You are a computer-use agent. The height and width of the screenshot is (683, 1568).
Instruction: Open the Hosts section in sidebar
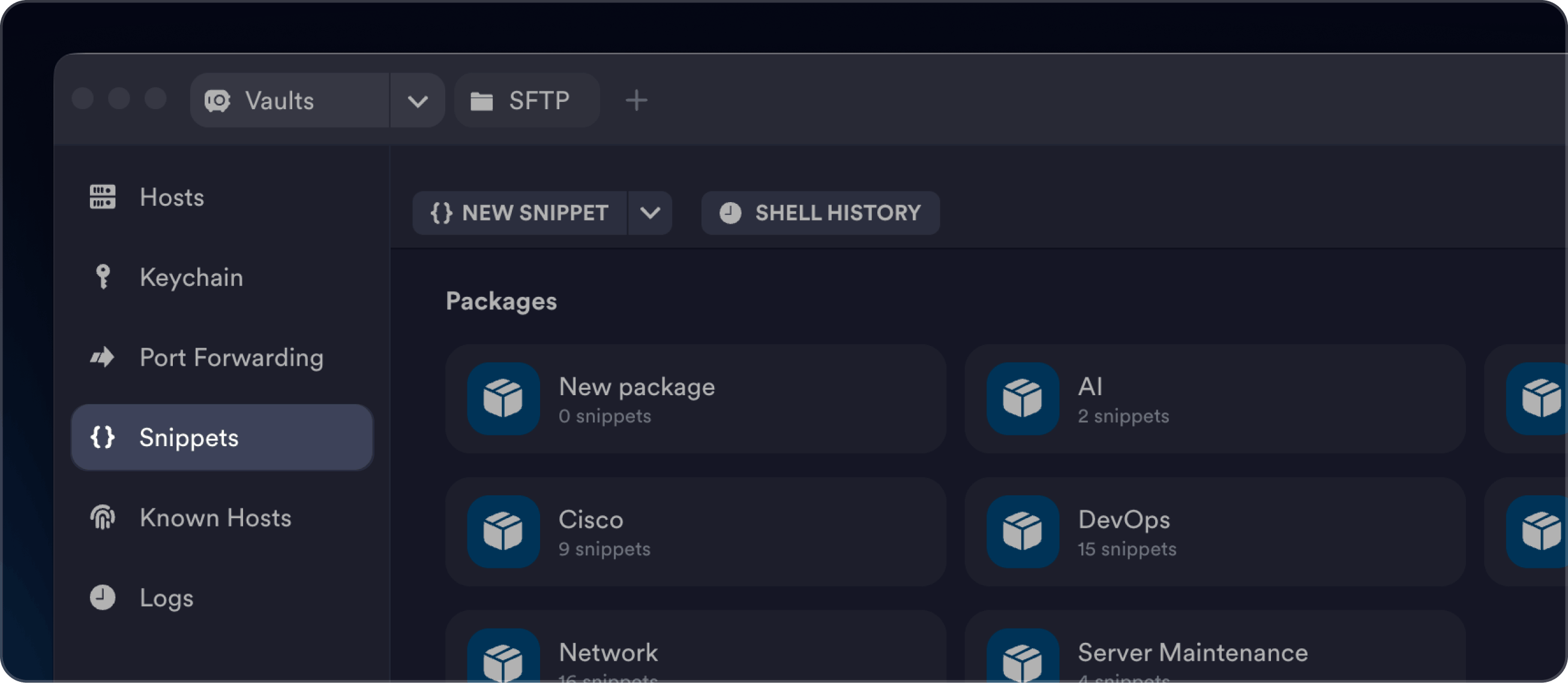(221, 197)
